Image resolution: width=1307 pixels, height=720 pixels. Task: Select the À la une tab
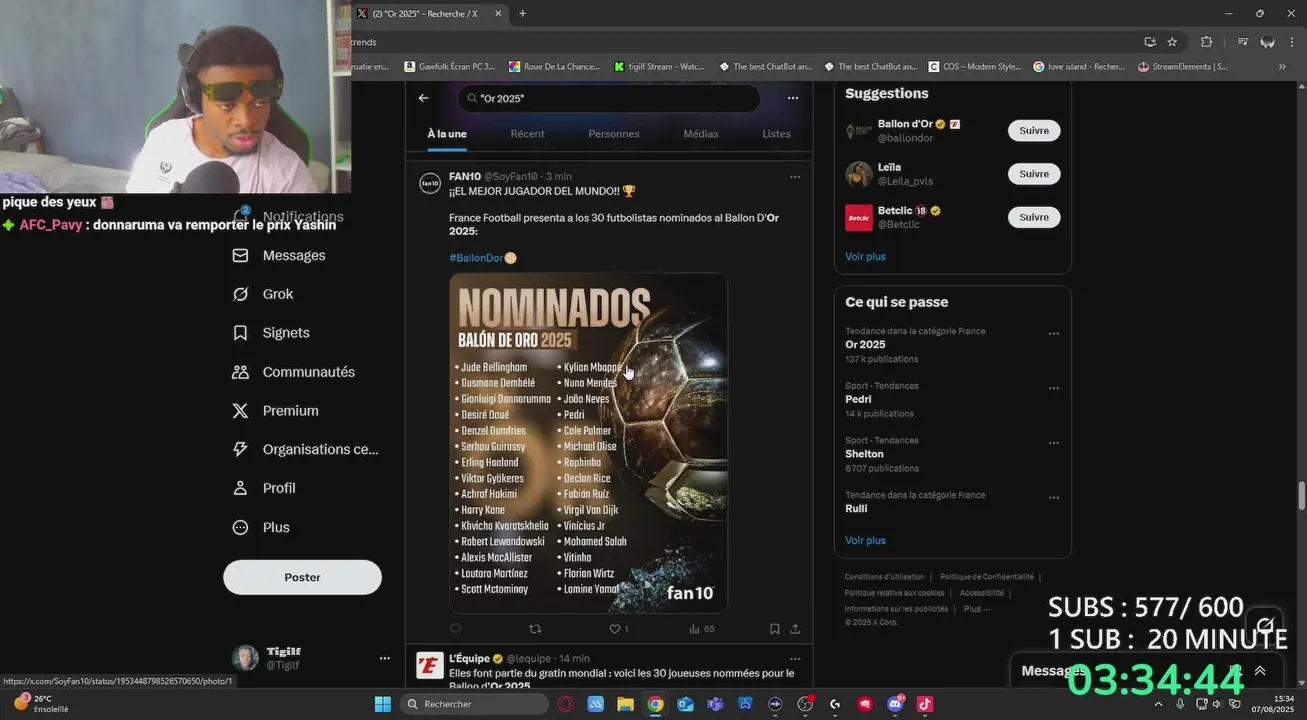click(x=447, y=134)
